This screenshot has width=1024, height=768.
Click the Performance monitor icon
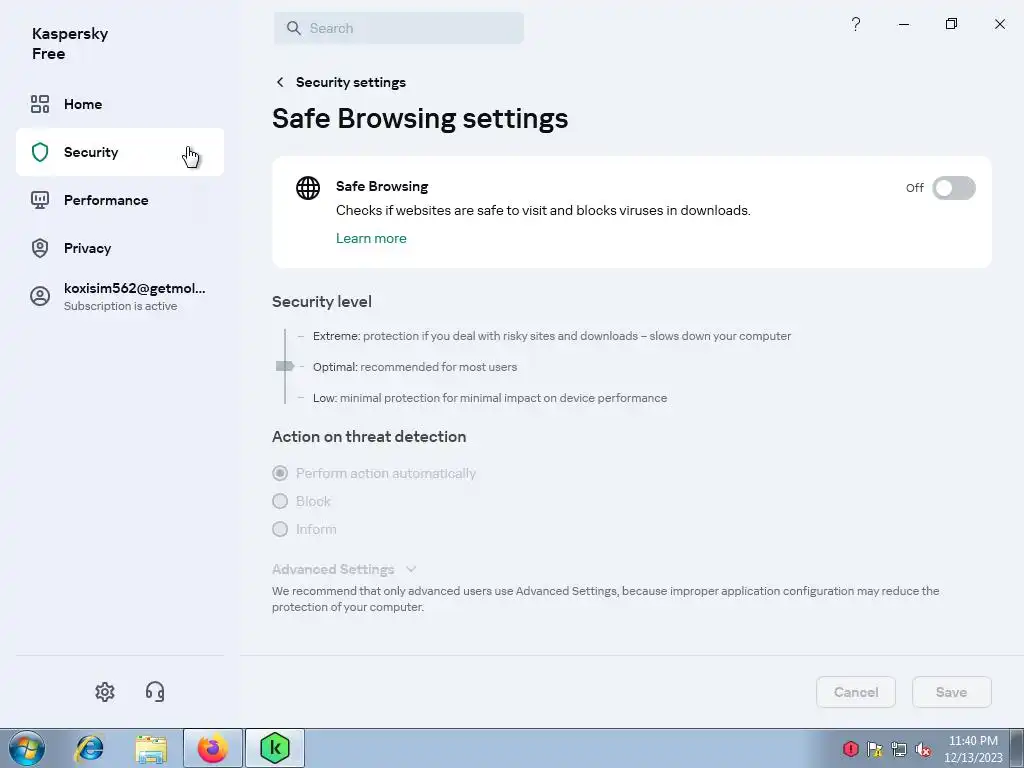tap(40, 200)
